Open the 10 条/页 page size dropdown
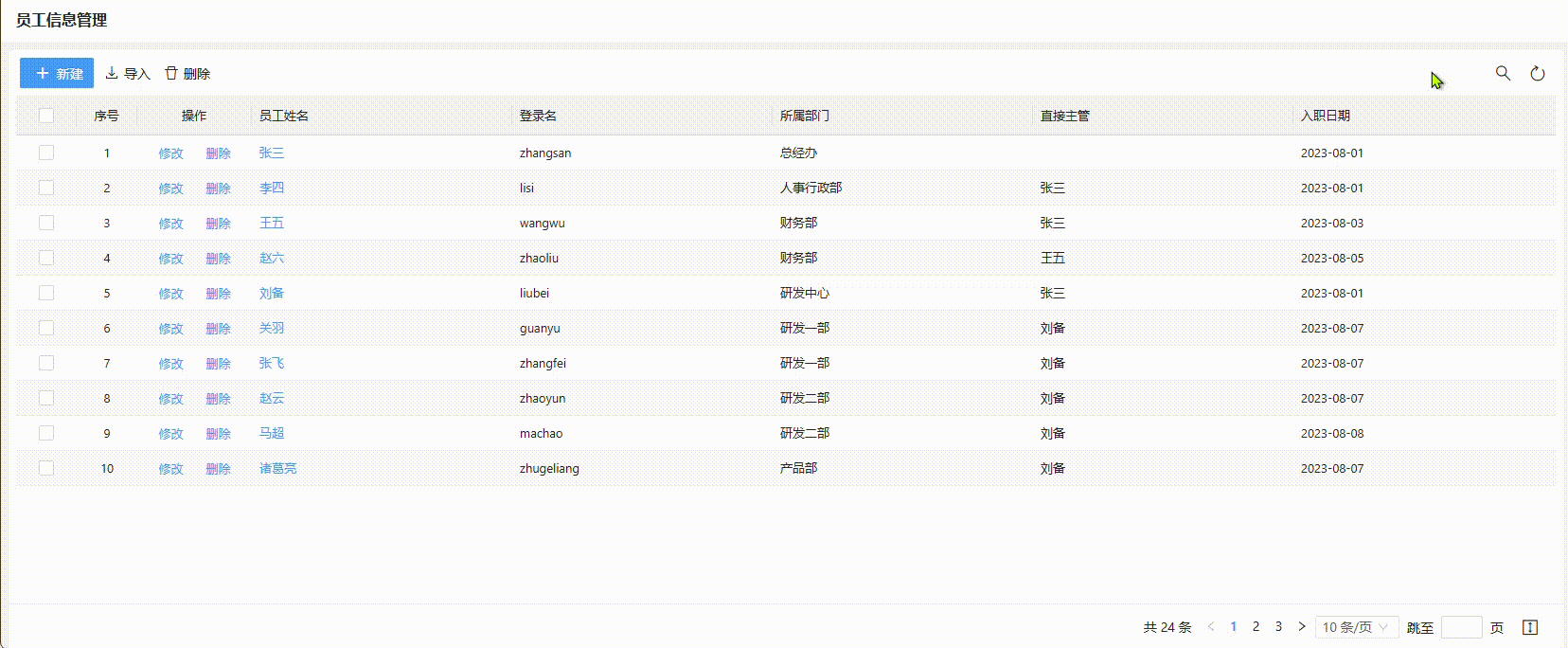Image resolution: width=1568 pixels, height=648 pixels. (1356, 627)
